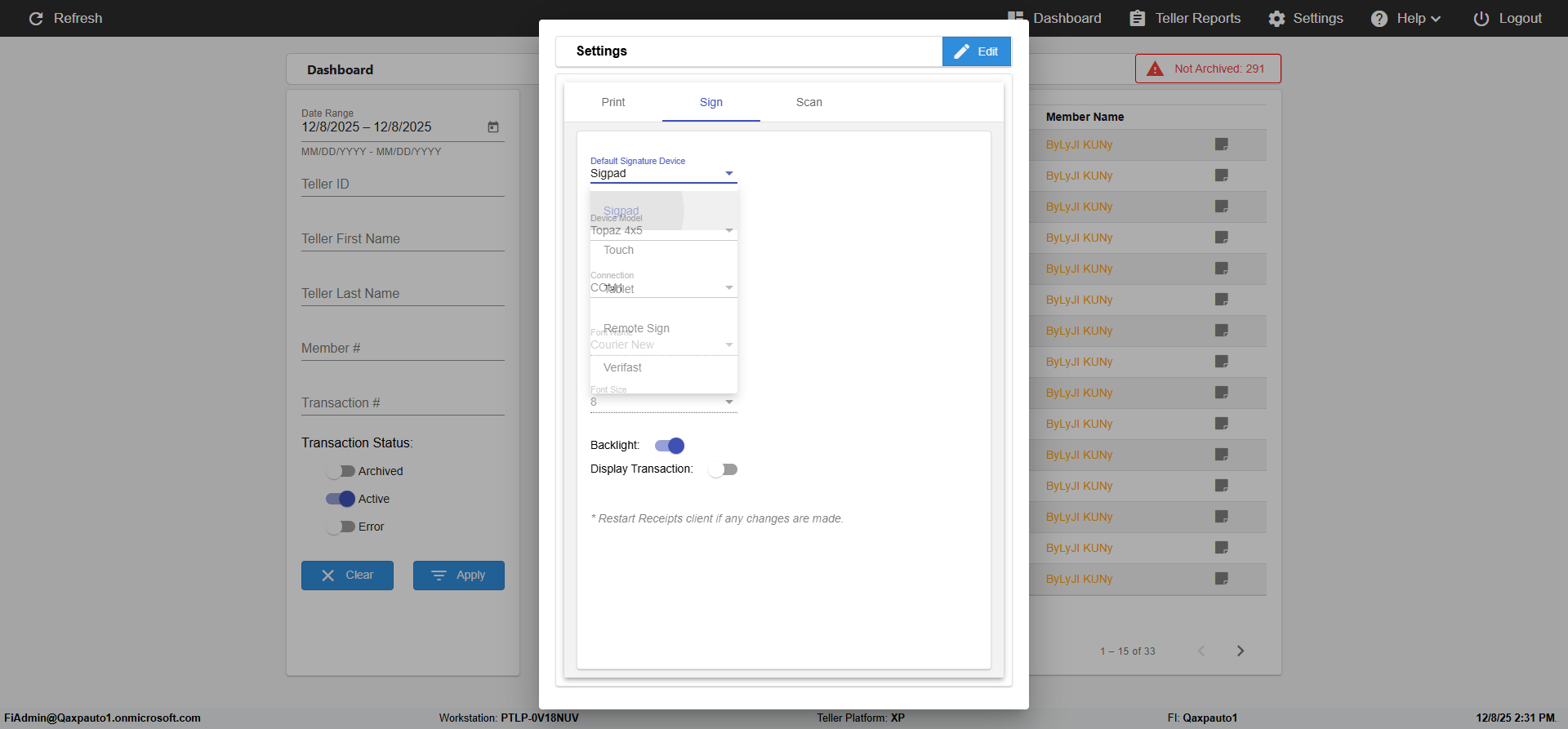
Task: Go to the next page of members
Action: 1241,651
